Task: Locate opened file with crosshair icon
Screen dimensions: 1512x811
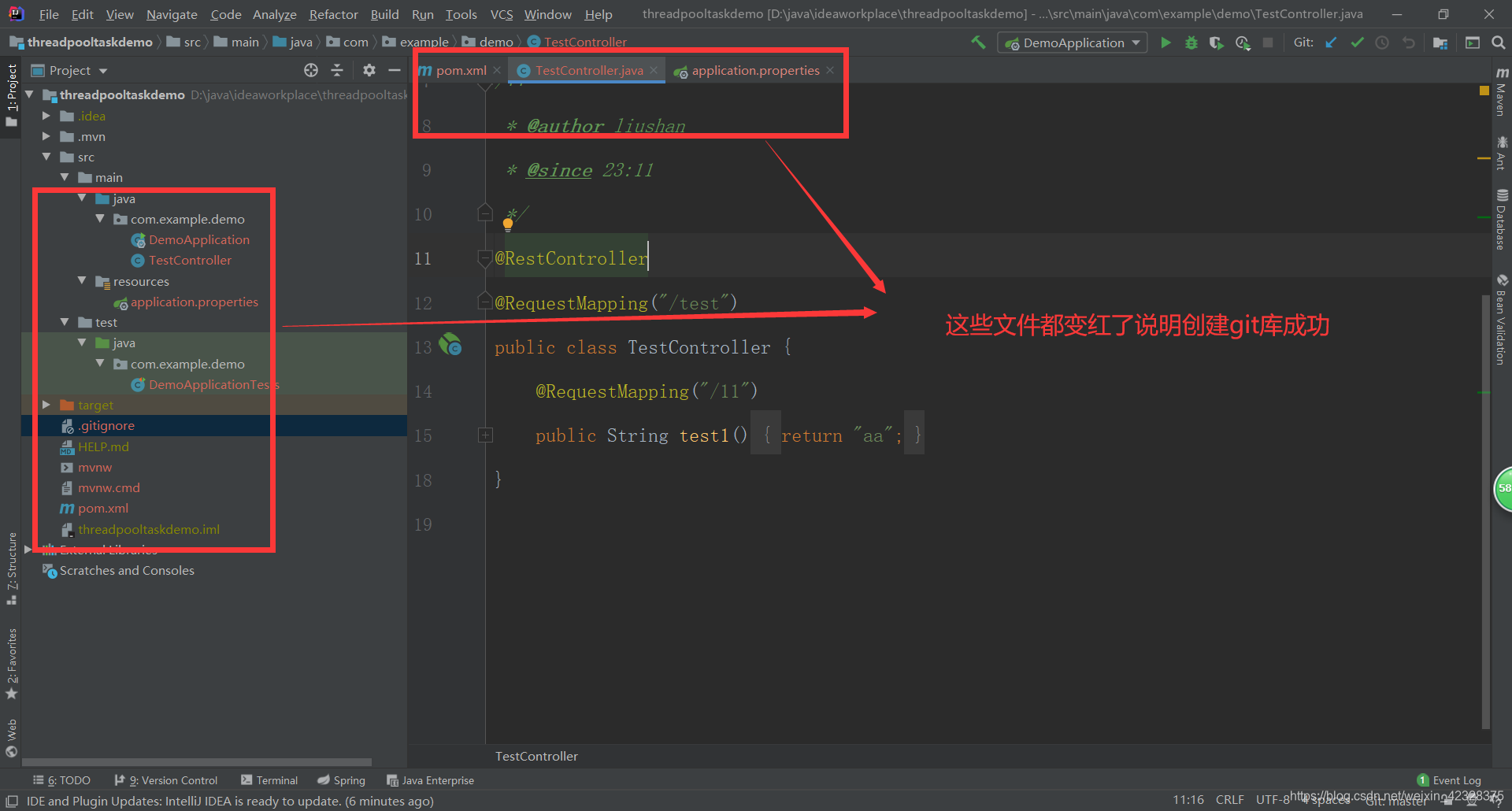Action: [311, 70]
